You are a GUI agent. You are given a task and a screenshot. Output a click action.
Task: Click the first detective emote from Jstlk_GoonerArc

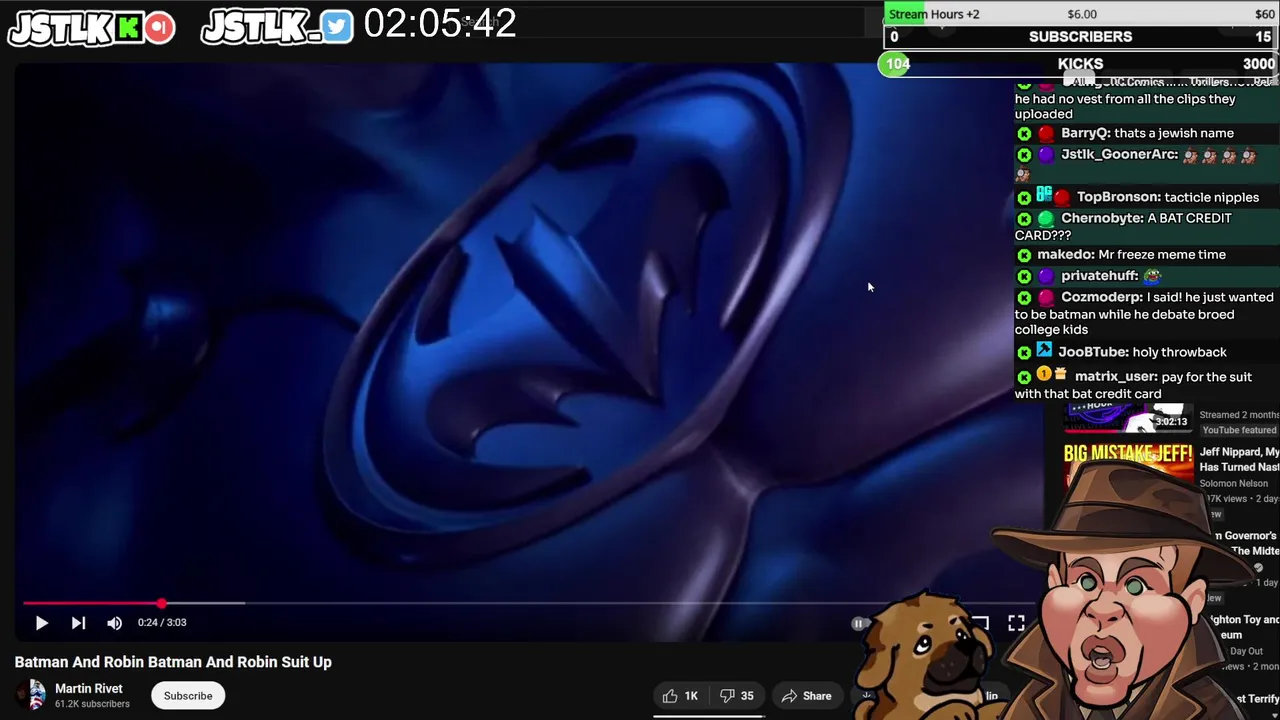tap(1190, 155)
